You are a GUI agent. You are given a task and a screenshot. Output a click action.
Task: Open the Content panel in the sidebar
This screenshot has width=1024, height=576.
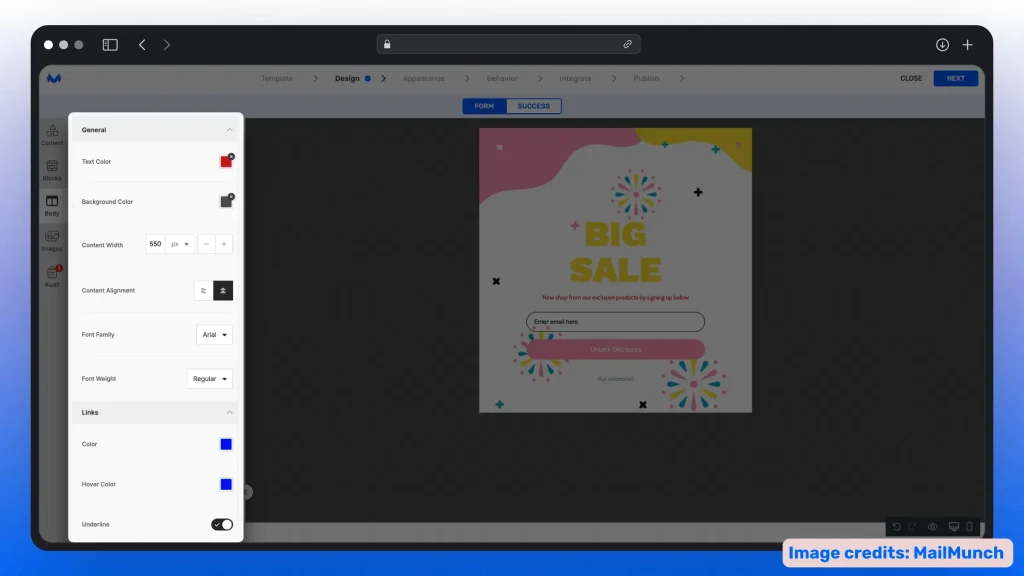[52, 136]
